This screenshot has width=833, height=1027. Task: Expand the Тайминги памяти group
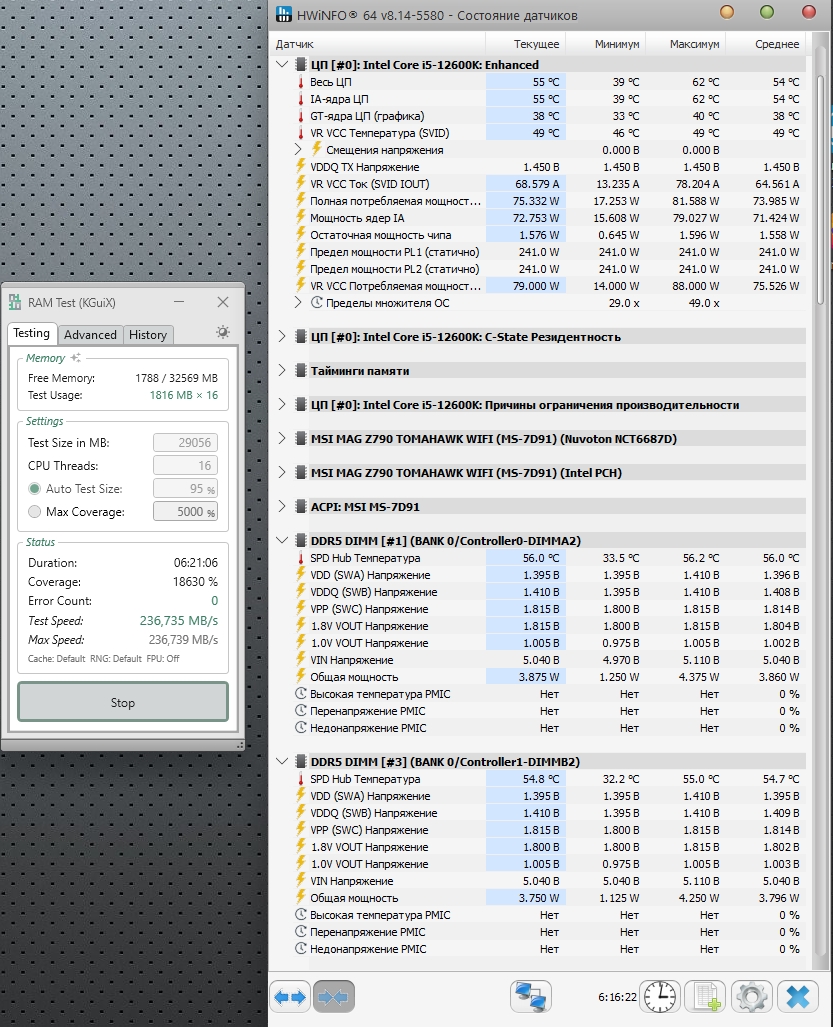pos(282,371)
